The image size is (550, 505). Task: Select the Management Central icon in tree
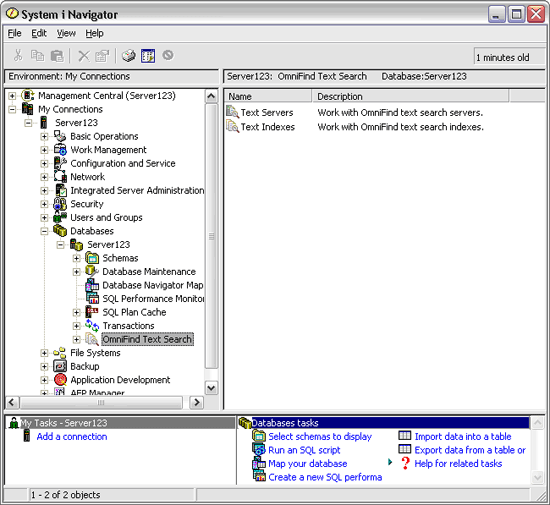(x=28, y=95)
